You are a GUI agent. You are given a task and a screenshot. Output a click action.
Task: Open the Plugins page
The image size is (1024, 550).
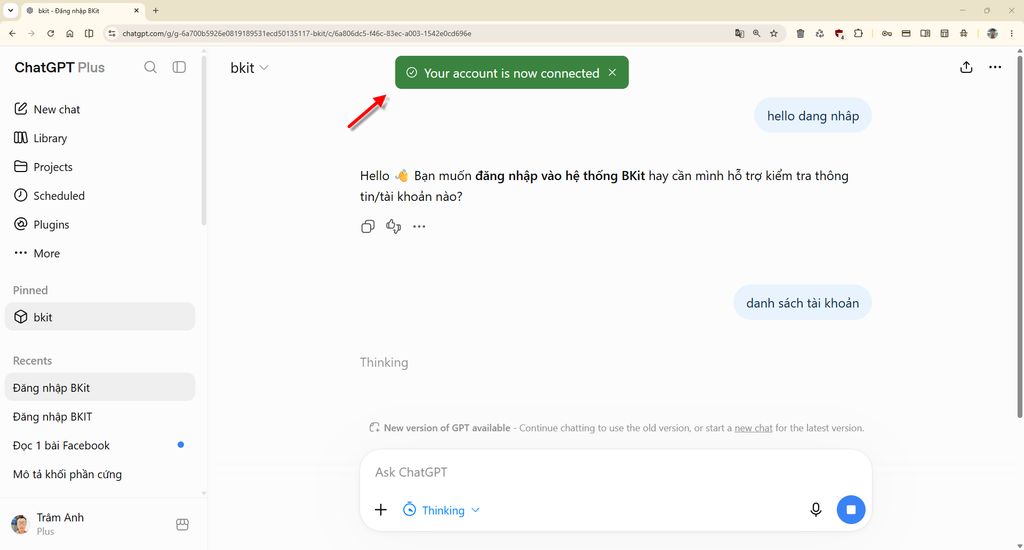coord(100,224)
